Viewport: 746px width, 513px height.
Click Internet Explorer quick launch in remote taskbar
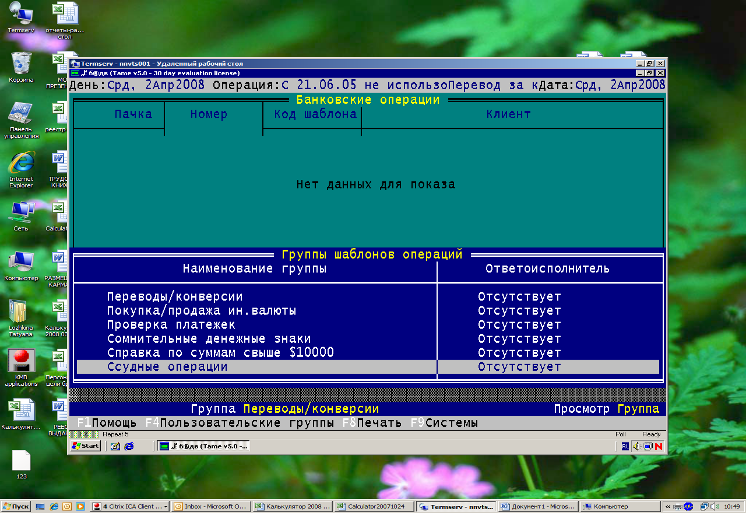[129, 446]
